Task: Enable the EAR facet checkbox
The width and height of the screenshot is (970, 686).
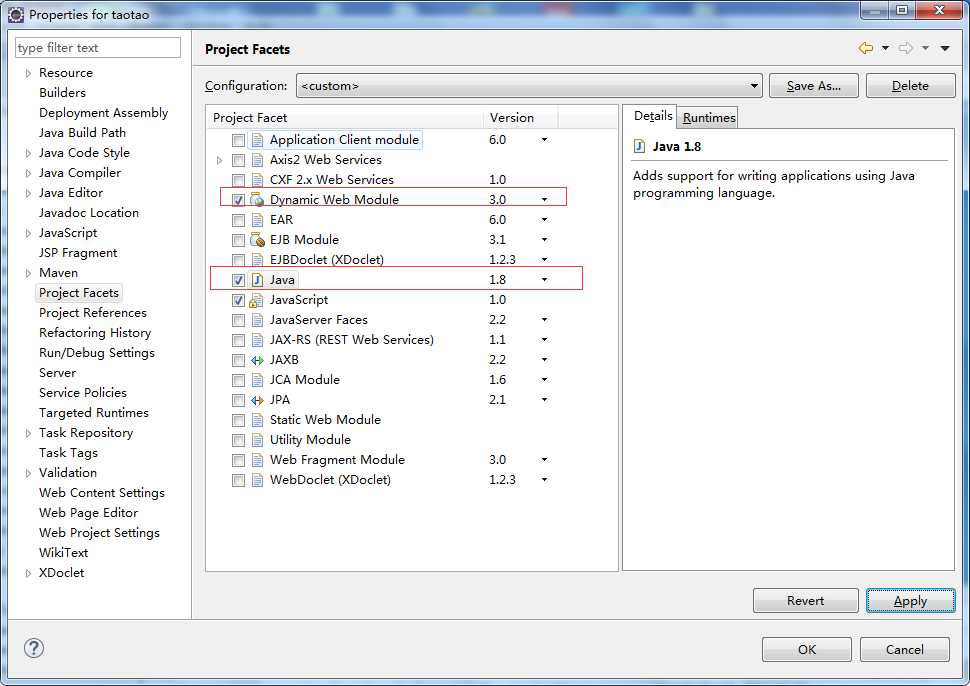Action: tap(238, 220)
